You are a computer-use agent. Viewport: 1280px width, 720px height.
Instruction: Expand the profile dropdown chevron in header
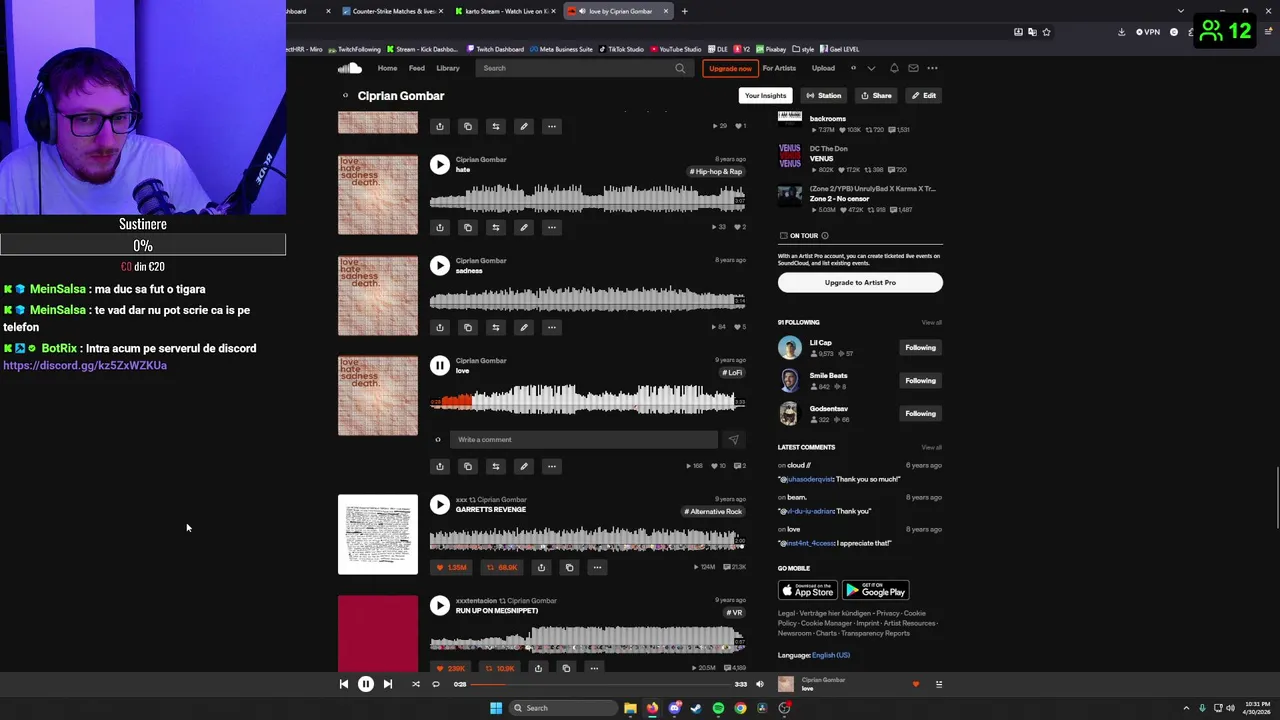tap(871, 68)
